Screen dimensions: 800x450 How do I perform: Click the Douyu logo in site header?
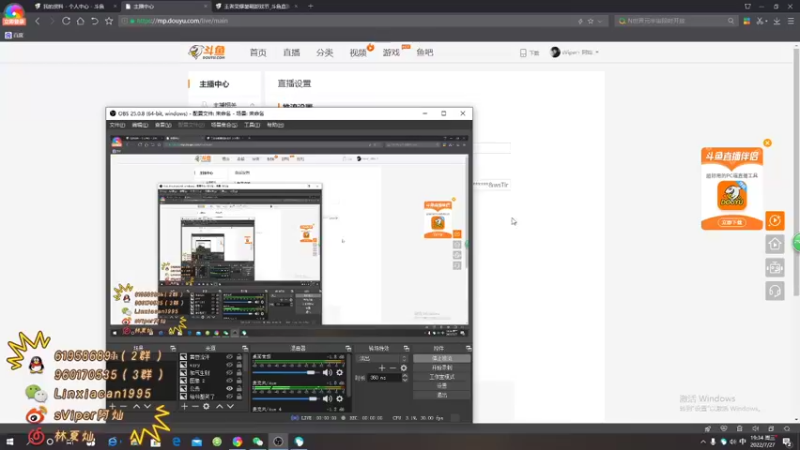[x=207, y=52]
